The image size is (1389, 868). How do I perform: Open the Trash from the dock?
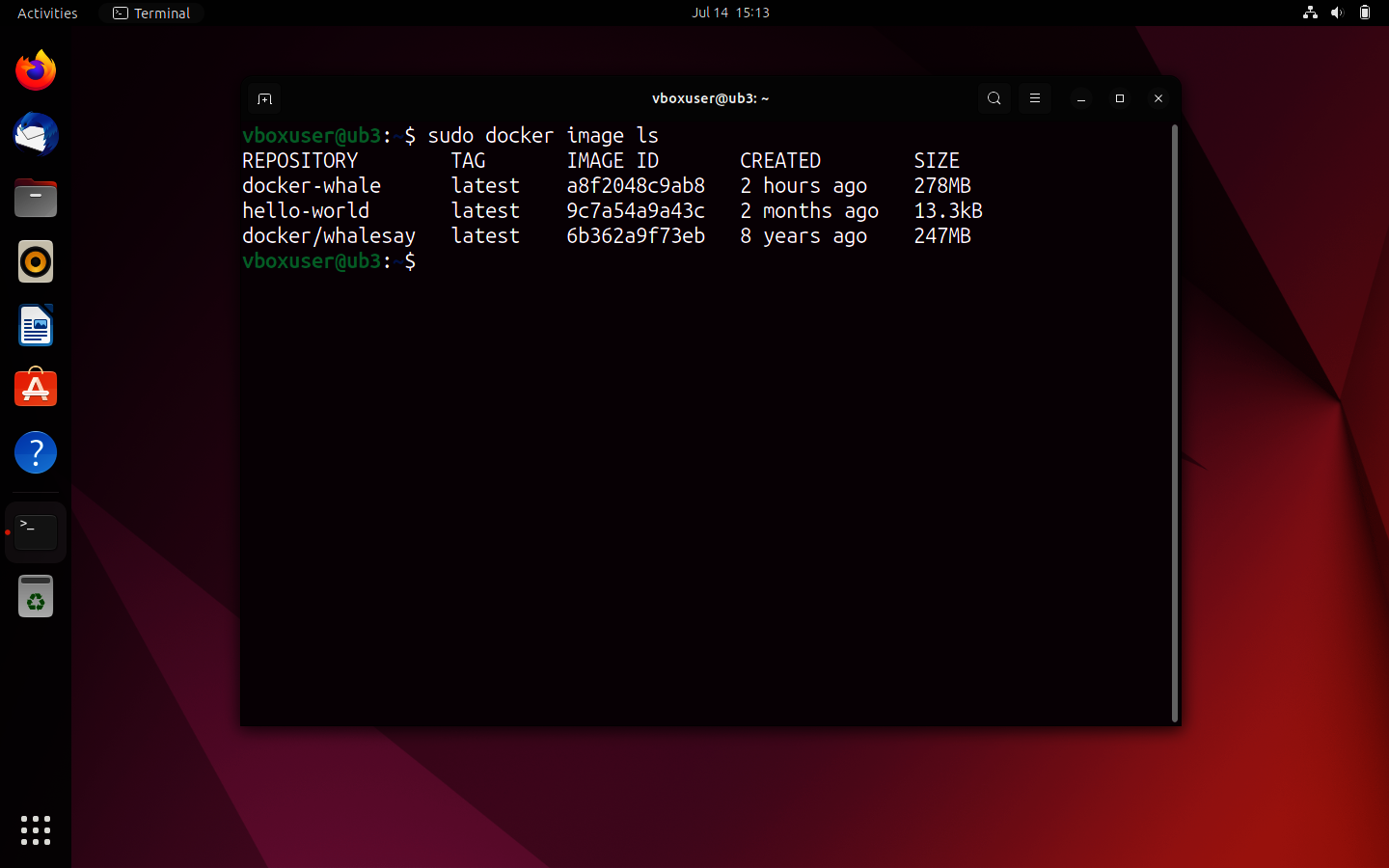tap(35, 596)
